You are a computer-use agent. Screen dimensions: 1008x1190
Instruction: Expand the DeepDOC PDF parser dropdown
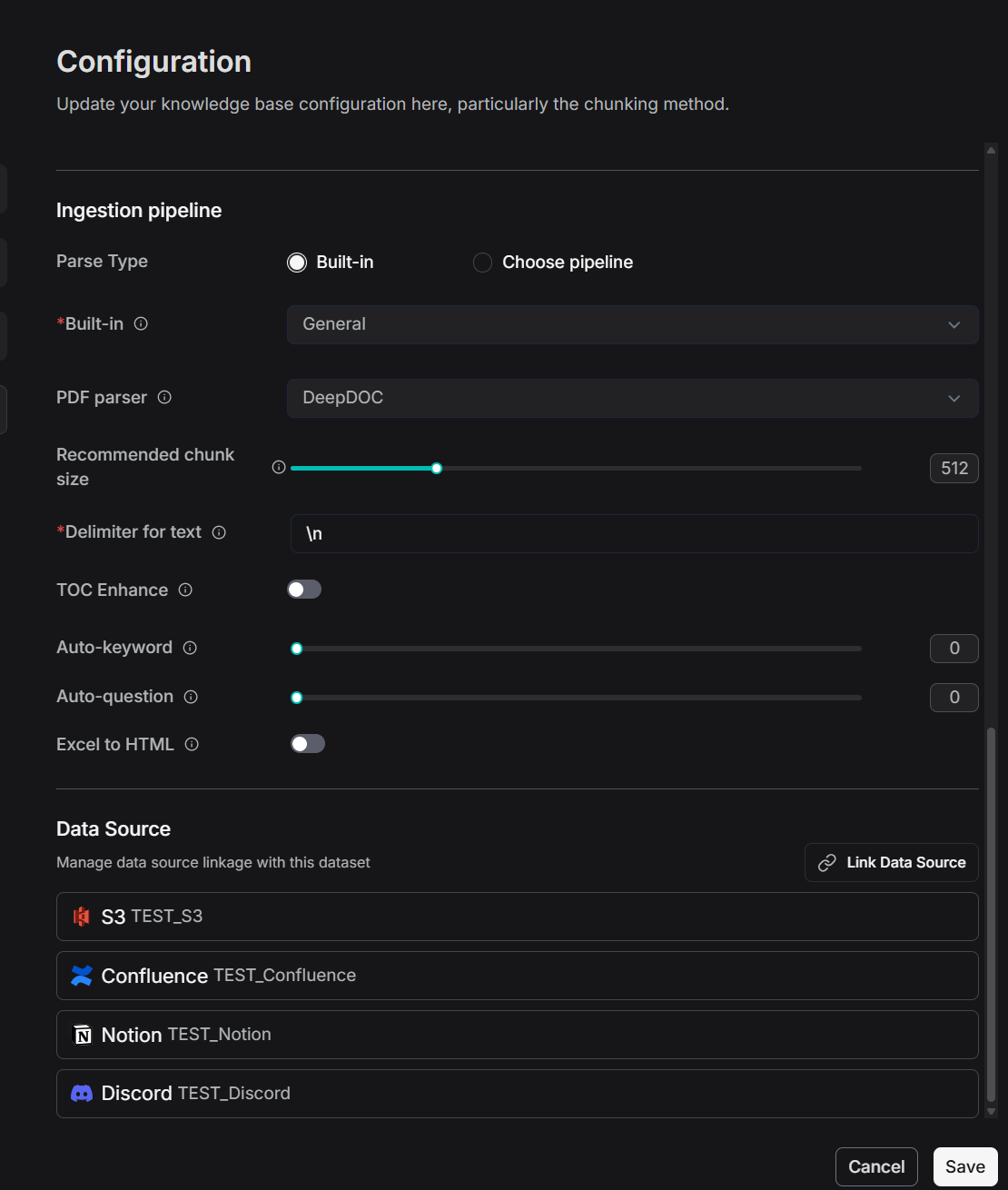tap(632, 398)
